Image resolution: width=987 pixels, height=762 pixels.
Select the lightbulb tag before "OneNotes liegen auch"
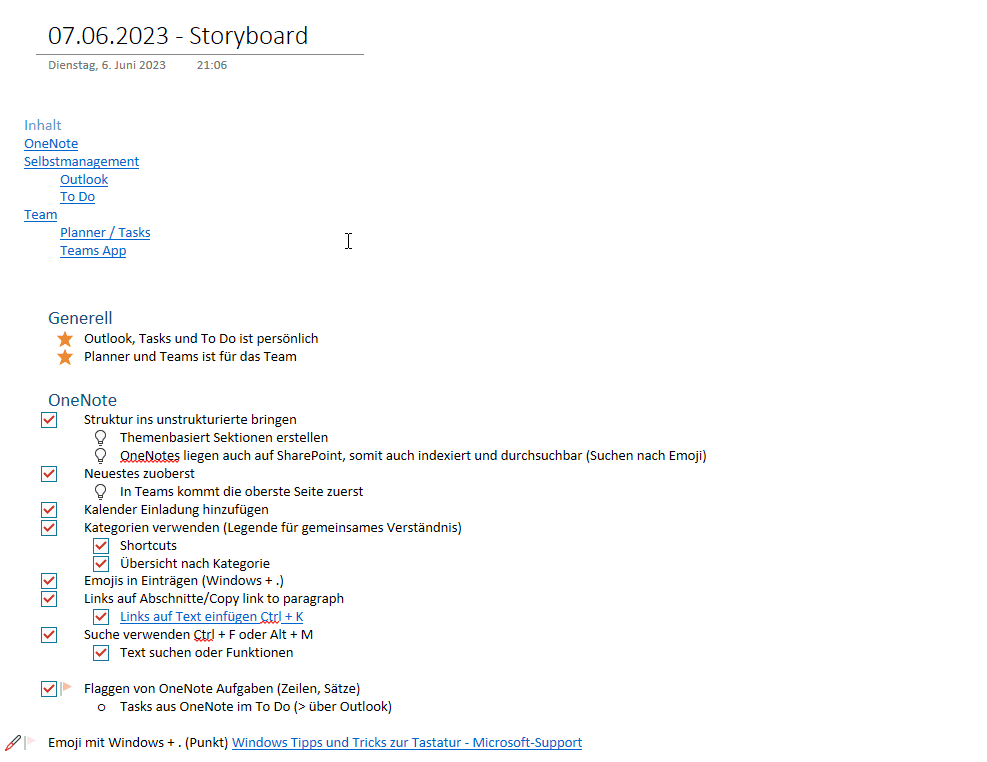tap(100, 456)
